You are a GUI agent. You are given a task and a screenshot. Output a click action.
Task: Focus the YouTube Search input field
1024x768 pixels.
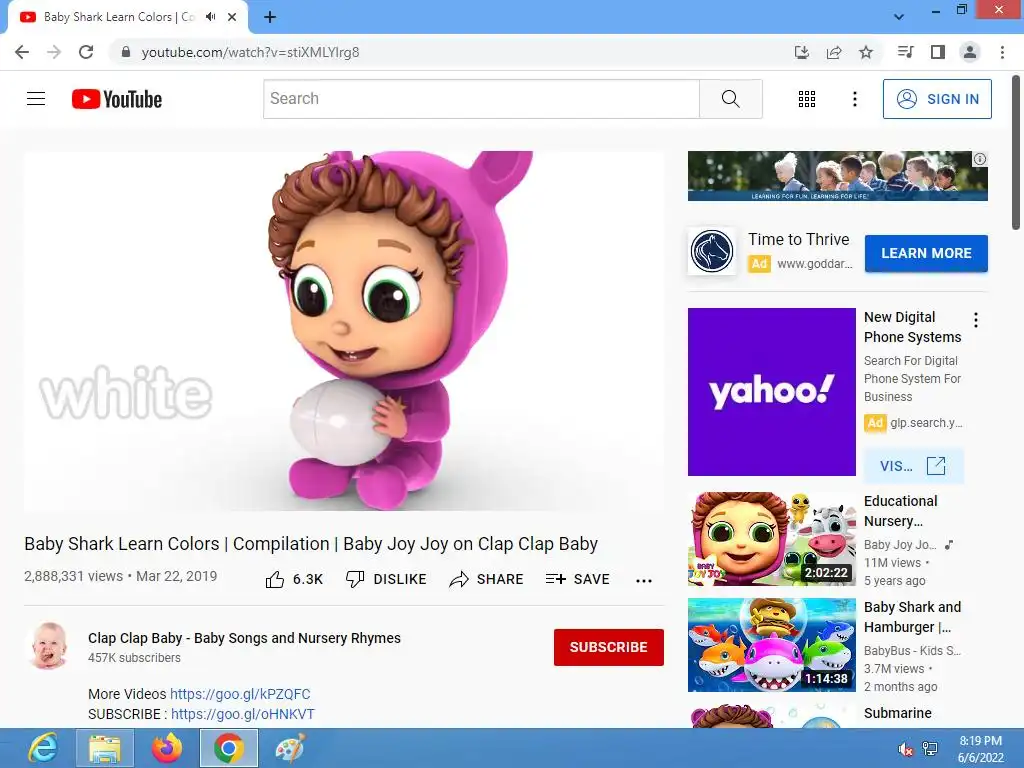[x=481, y=99]
